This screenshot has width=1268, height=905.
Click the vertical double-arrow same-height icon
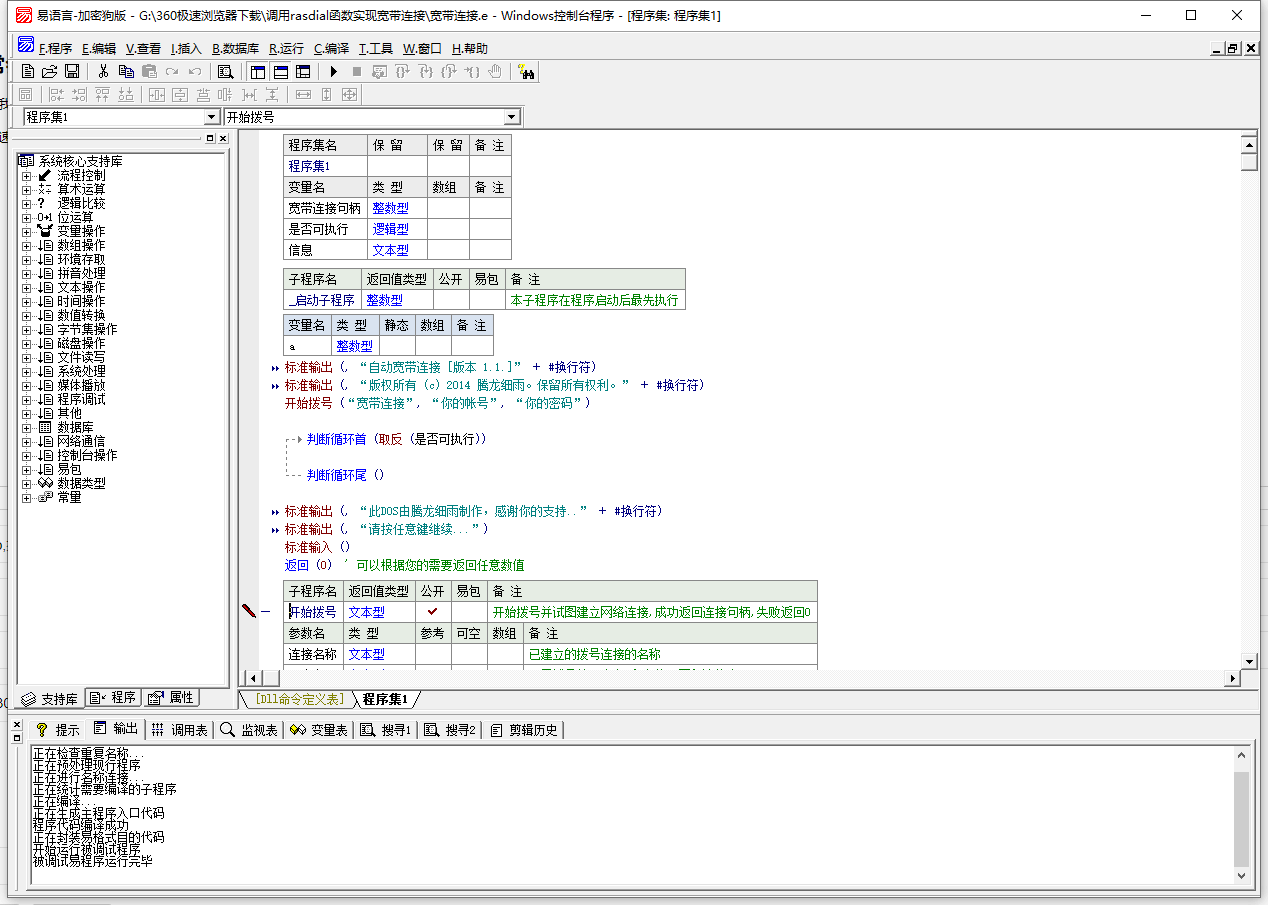tap(326, 94)
